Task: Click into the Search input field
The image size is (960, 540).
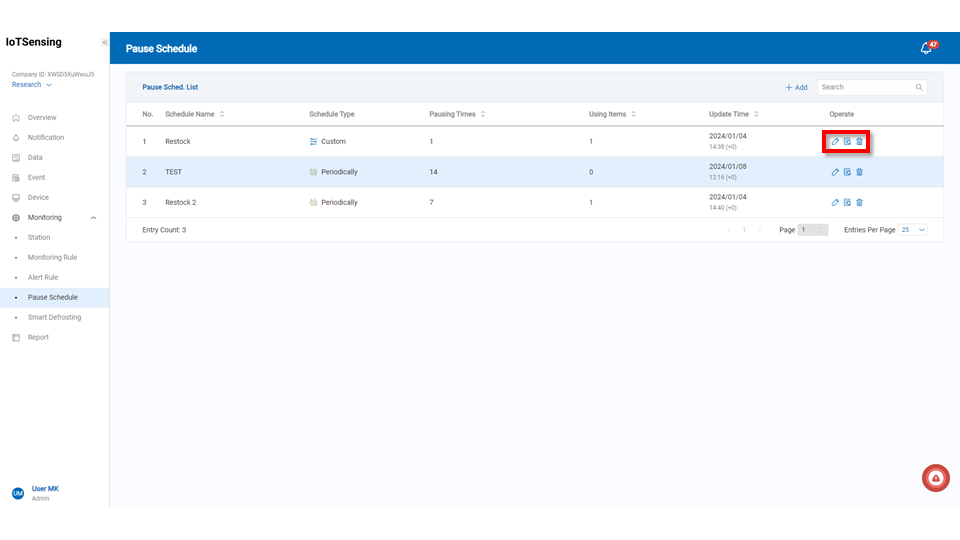Action: coord(865,88)
